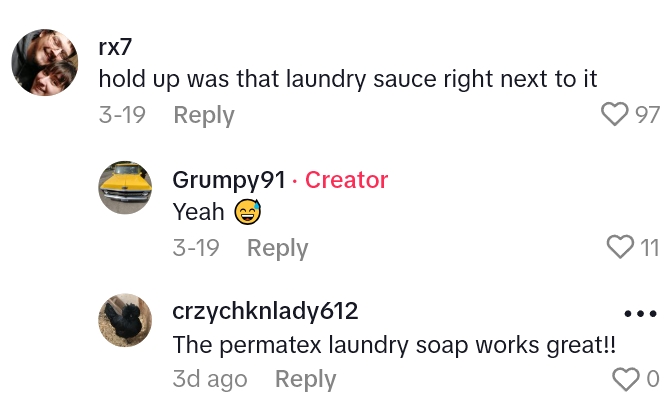668x409 pixels.
Task: Click the permatex laundry soap comment text
Action: coord(394,345)
